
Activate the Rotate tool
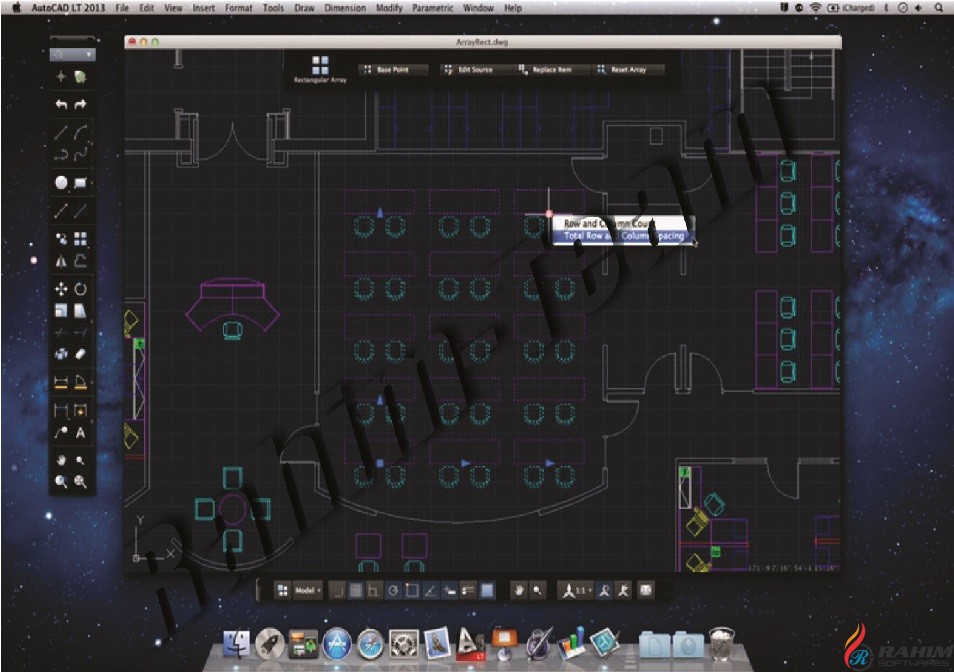pyautogui.click(x=80, y=289)
